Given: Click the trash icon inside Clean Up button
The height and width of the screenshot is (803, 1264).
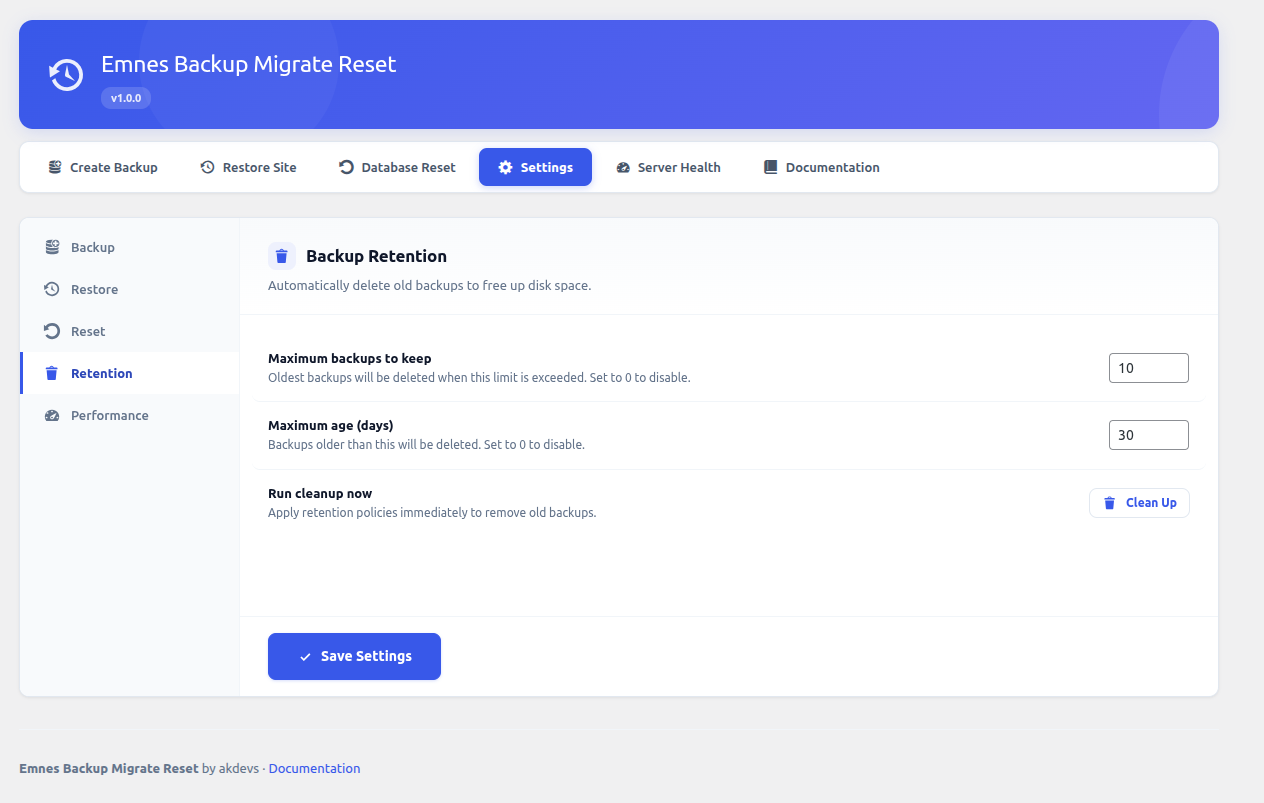Looking at the screenshot, I should [x=1110, y=502].
